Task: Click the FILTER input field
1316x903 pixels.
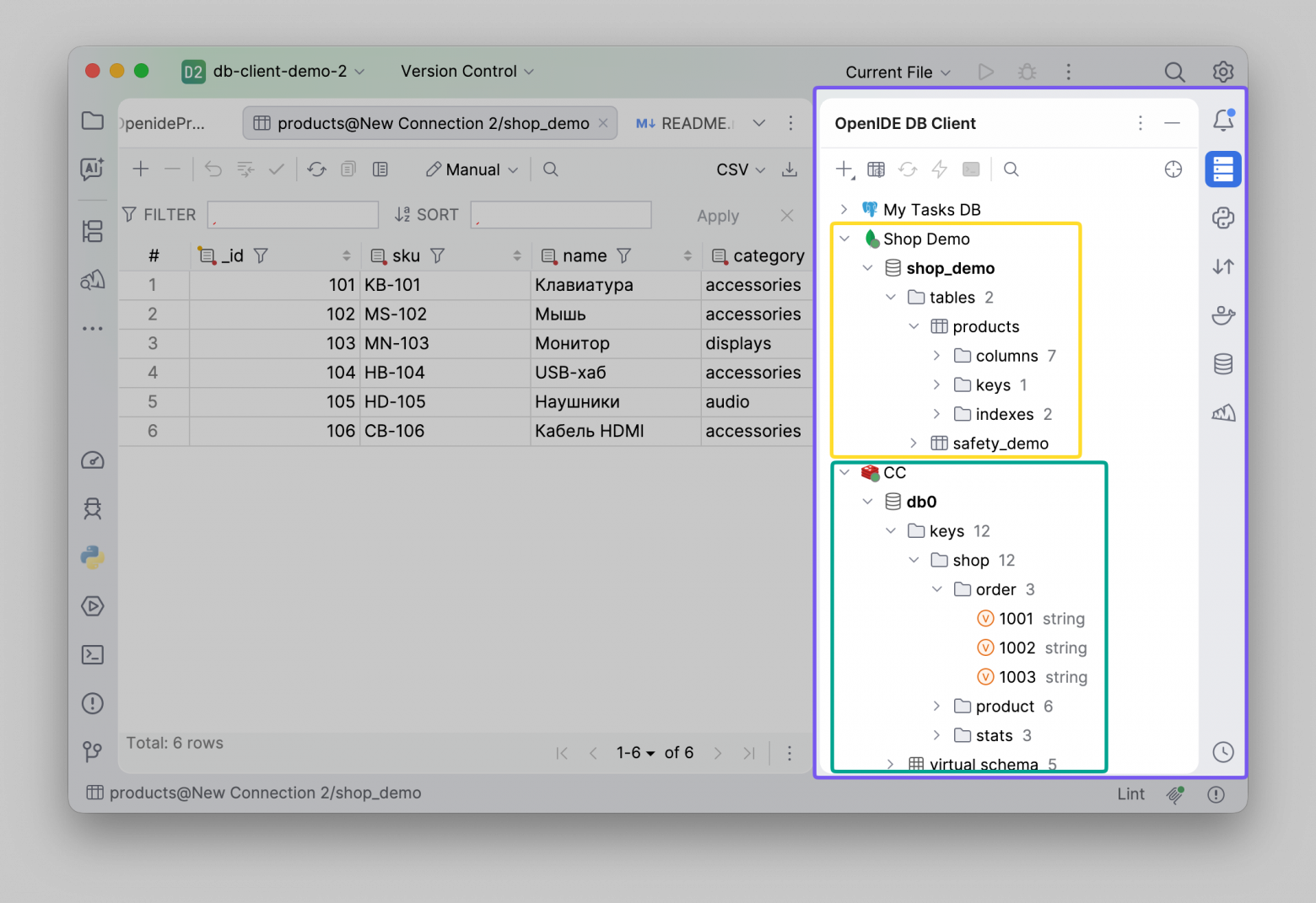Action: coord(293,215)
